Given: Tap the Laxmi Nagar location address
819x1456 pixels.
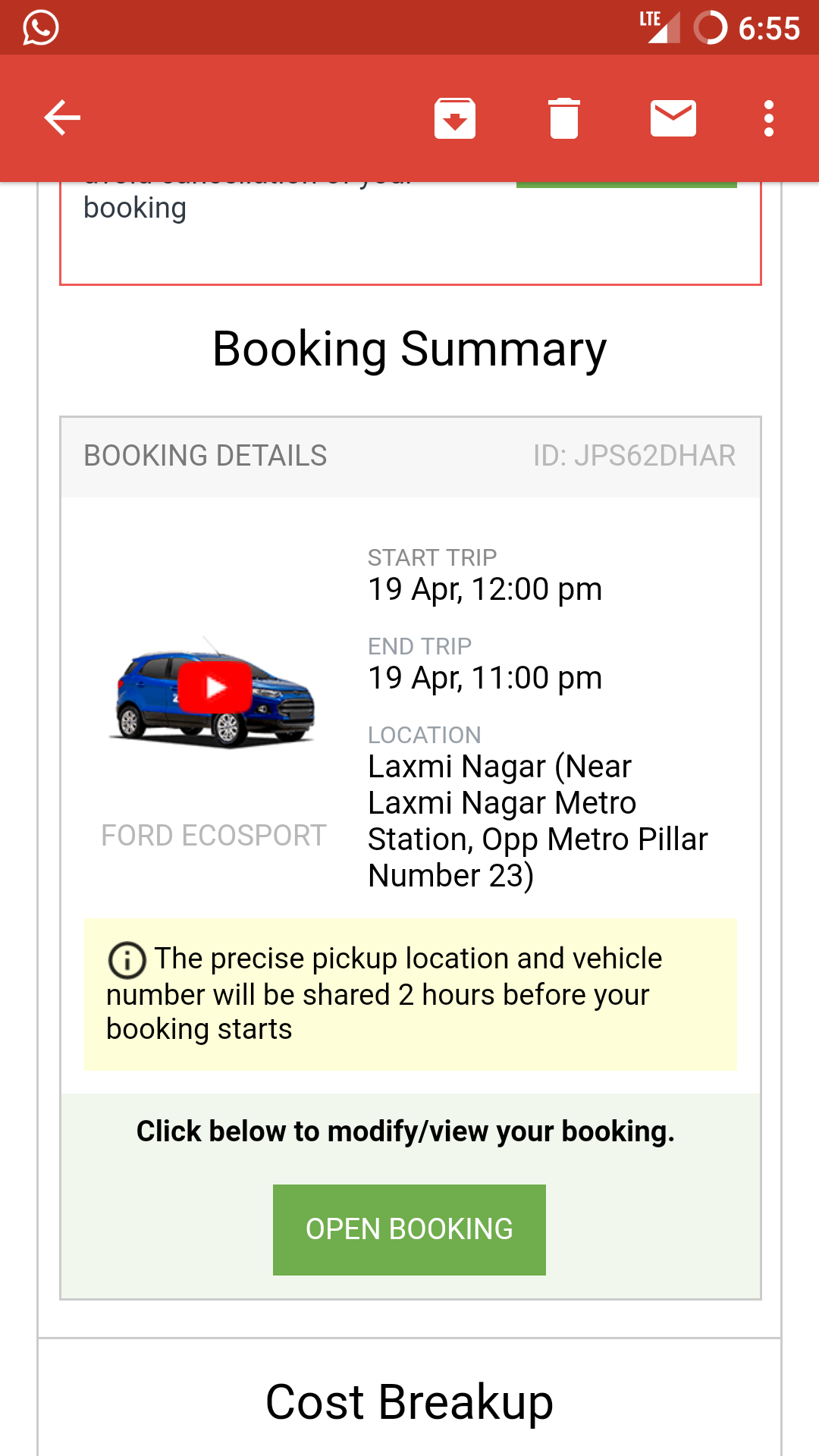Looking at the screenshot, I should 537,821.
